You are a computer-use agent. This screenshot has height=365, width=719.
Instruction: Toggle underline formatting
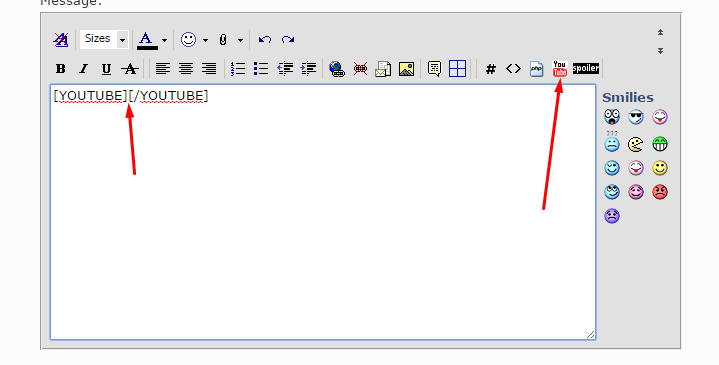[x=106, y=69]
